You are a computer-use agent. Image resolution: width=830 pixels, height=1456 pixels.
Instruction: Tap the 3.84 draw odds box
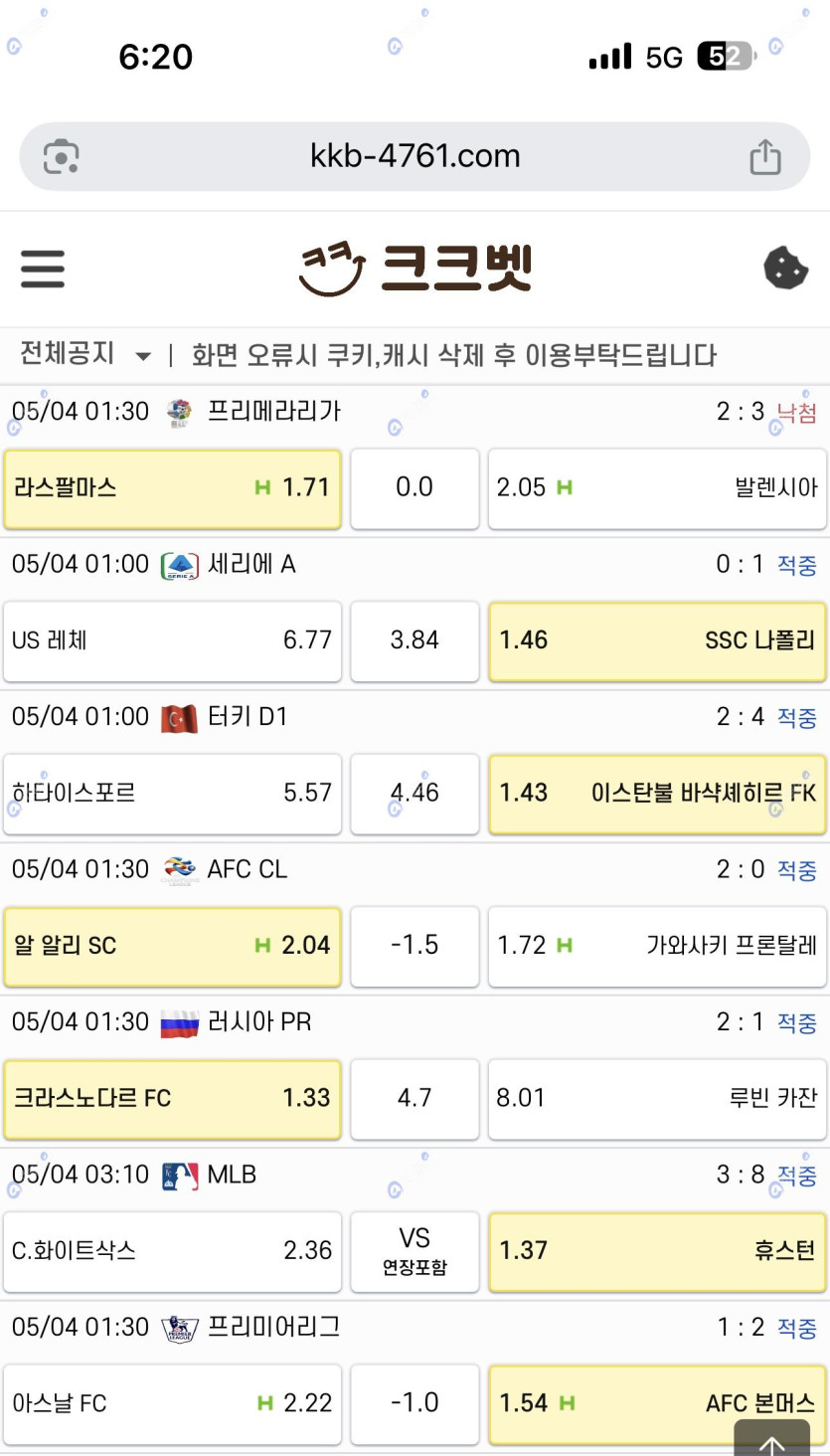pos(415,640)
